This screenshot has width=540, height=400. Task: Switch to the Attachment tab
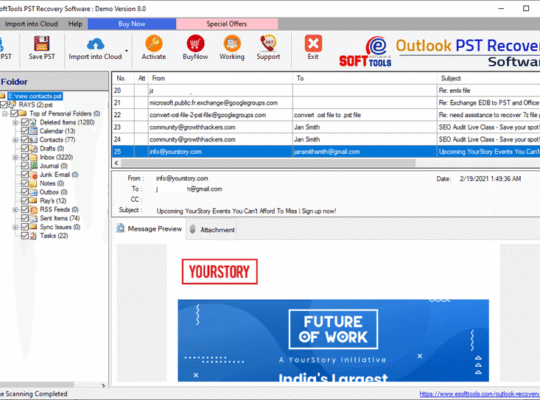pyautogui.click(x=212, y=229)
